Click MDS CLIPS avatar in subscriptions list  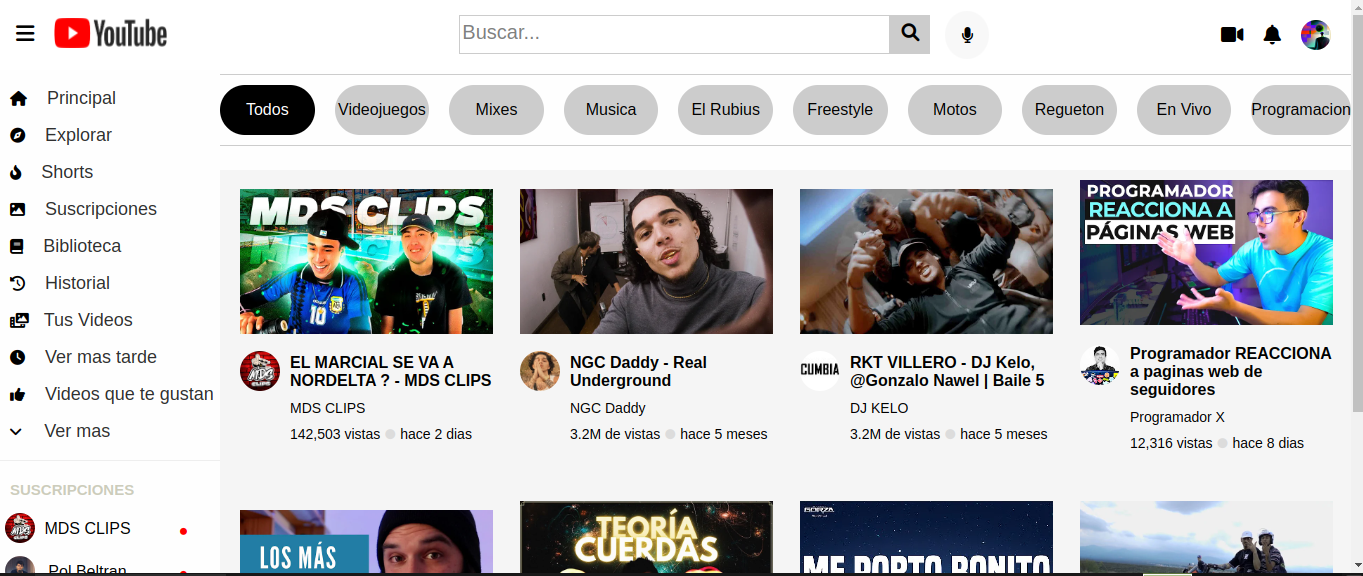20,528
